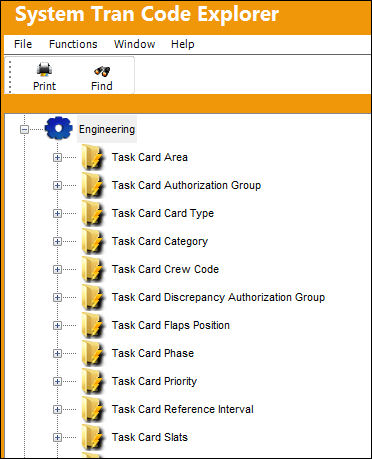This screenshot has width=372, height=459.
Task: Select the Task Card Flaps Position row
Action: 171,325
